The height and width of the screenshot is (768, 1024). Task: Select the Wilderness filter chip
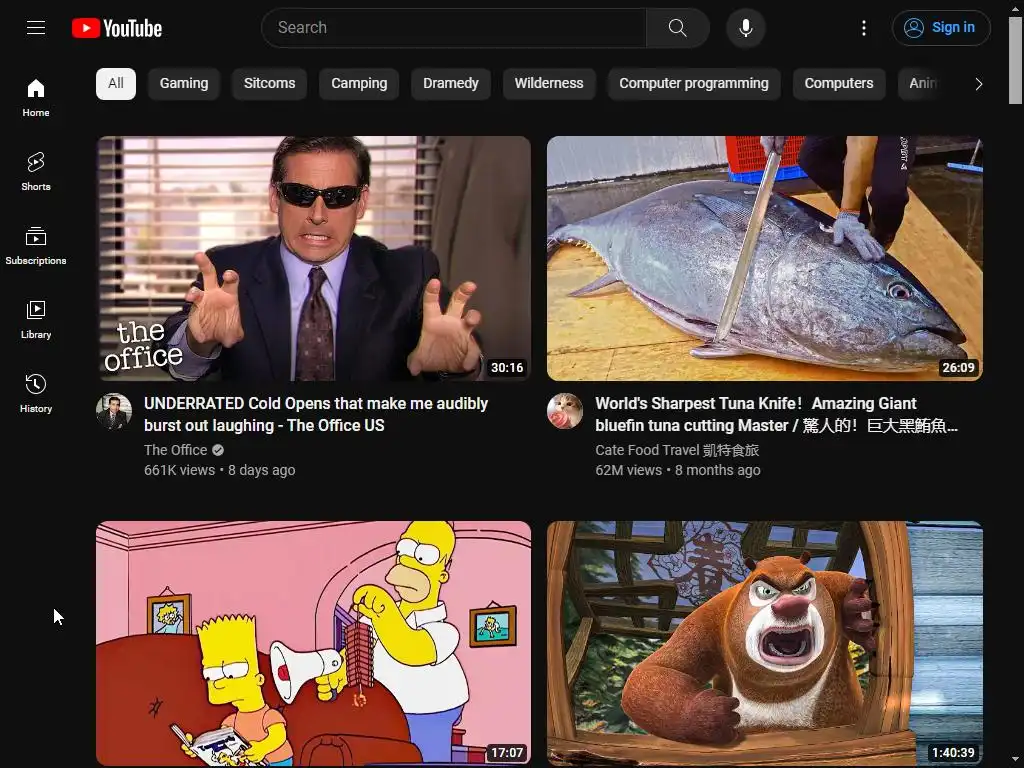[549, 84]
